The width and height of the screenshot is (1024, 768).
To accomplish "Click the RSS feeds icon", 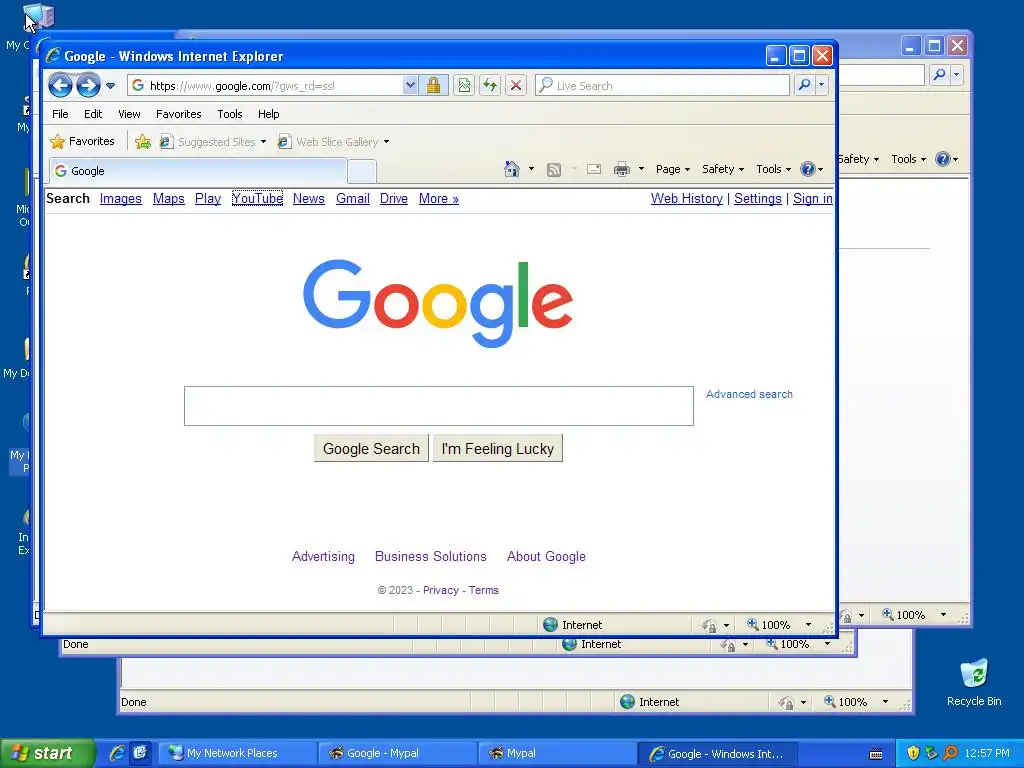I will pos(554,170).
